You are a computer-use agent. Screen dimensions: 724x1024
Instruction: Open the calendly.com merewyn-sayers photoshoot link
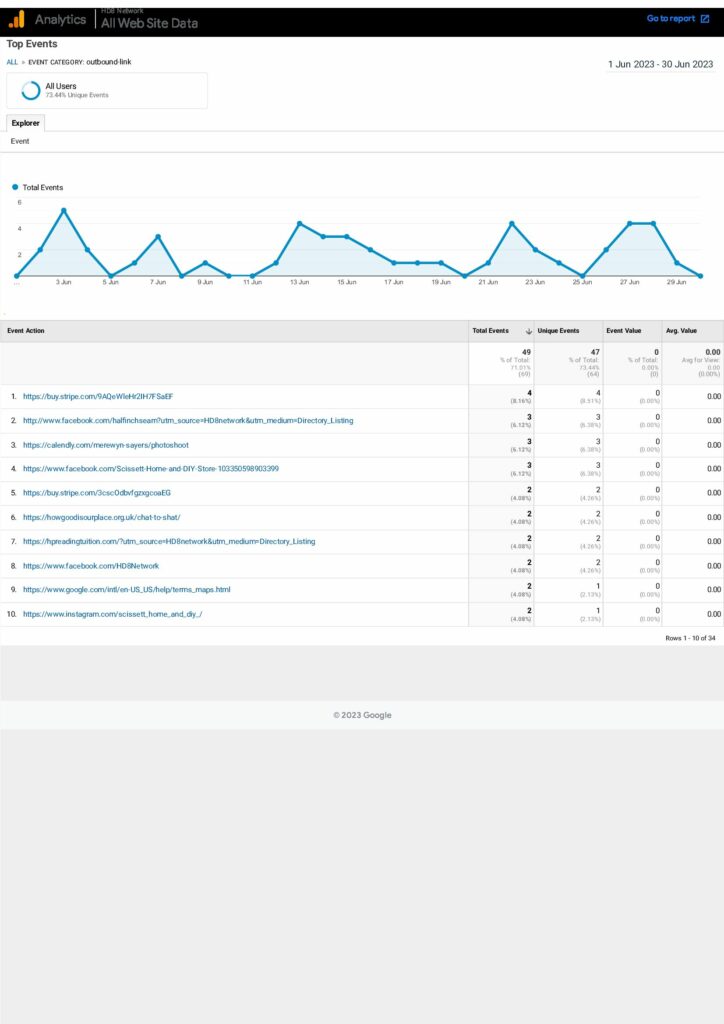tap(105, 444)
